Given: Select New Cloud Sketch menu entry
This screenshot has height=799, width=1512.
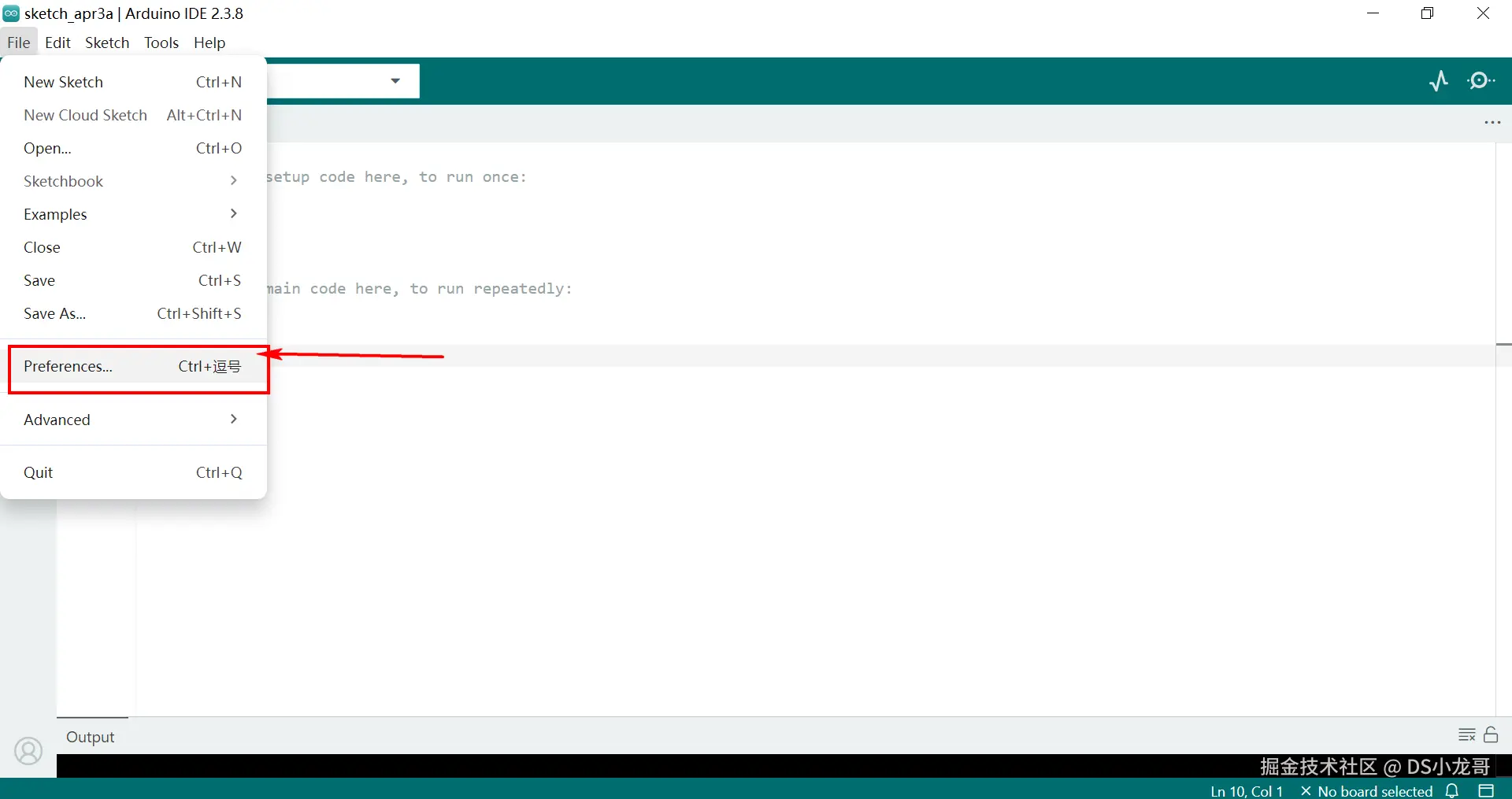Looking at the screenshot, I should pos(133,115).
